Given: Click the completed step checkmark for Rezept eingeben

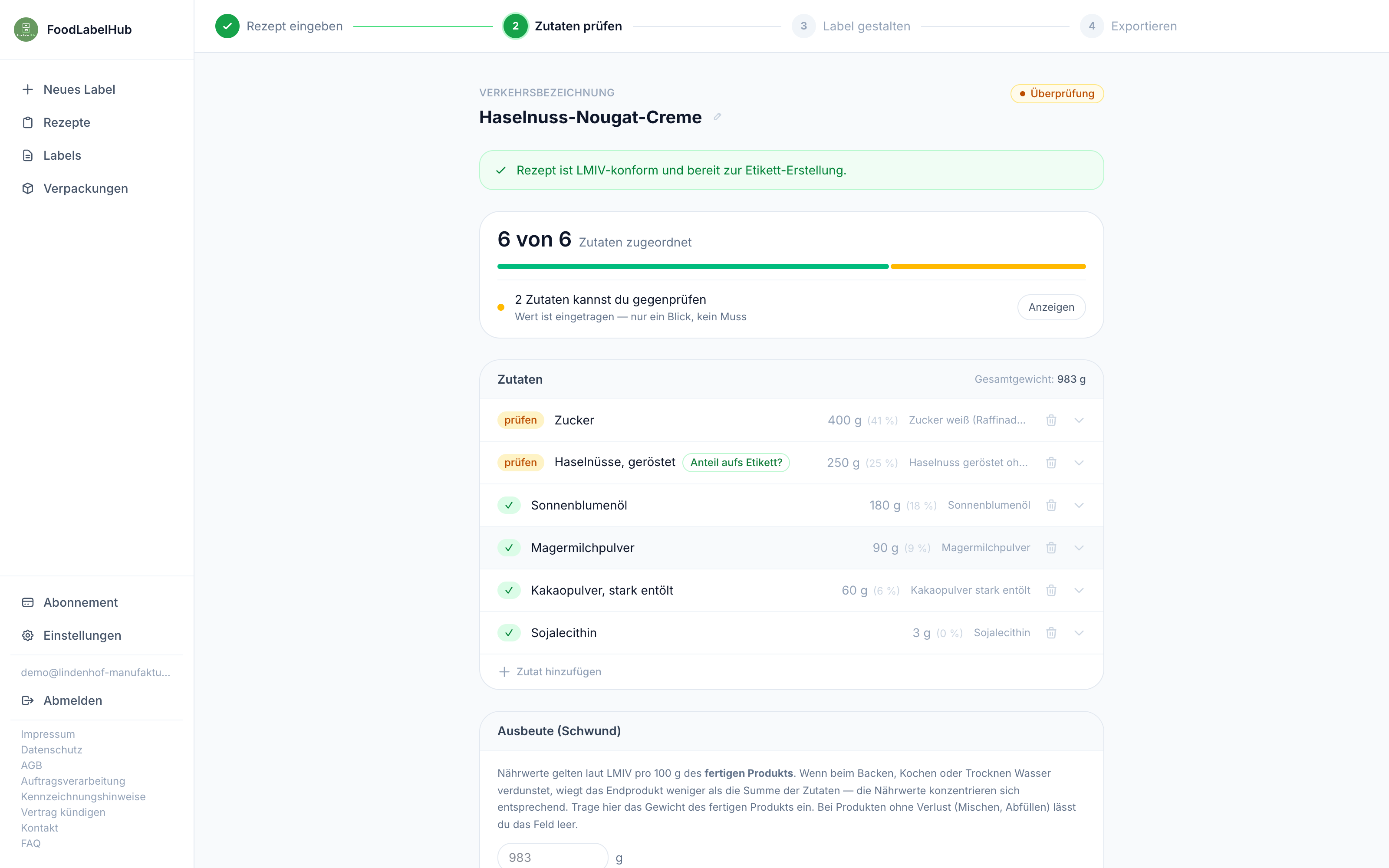Looking at the screenshot, I should [227, 26].
